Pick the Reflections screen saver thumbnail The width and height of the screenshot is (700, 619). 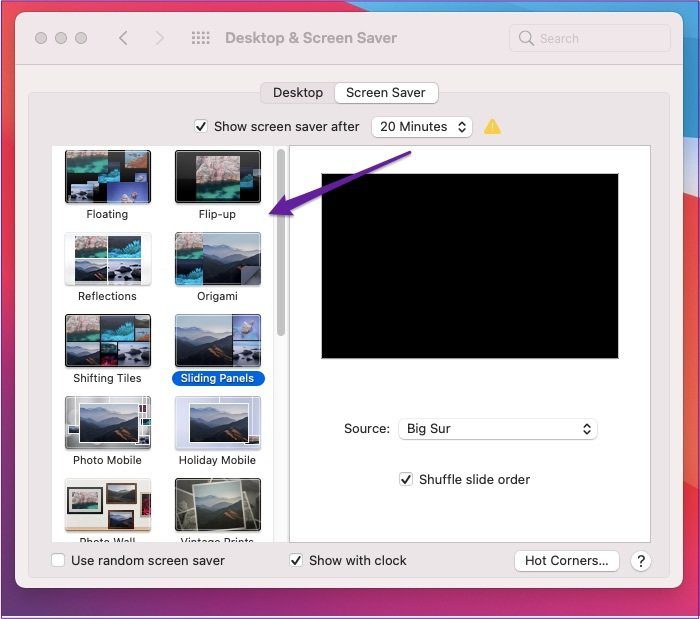(108, 259)
